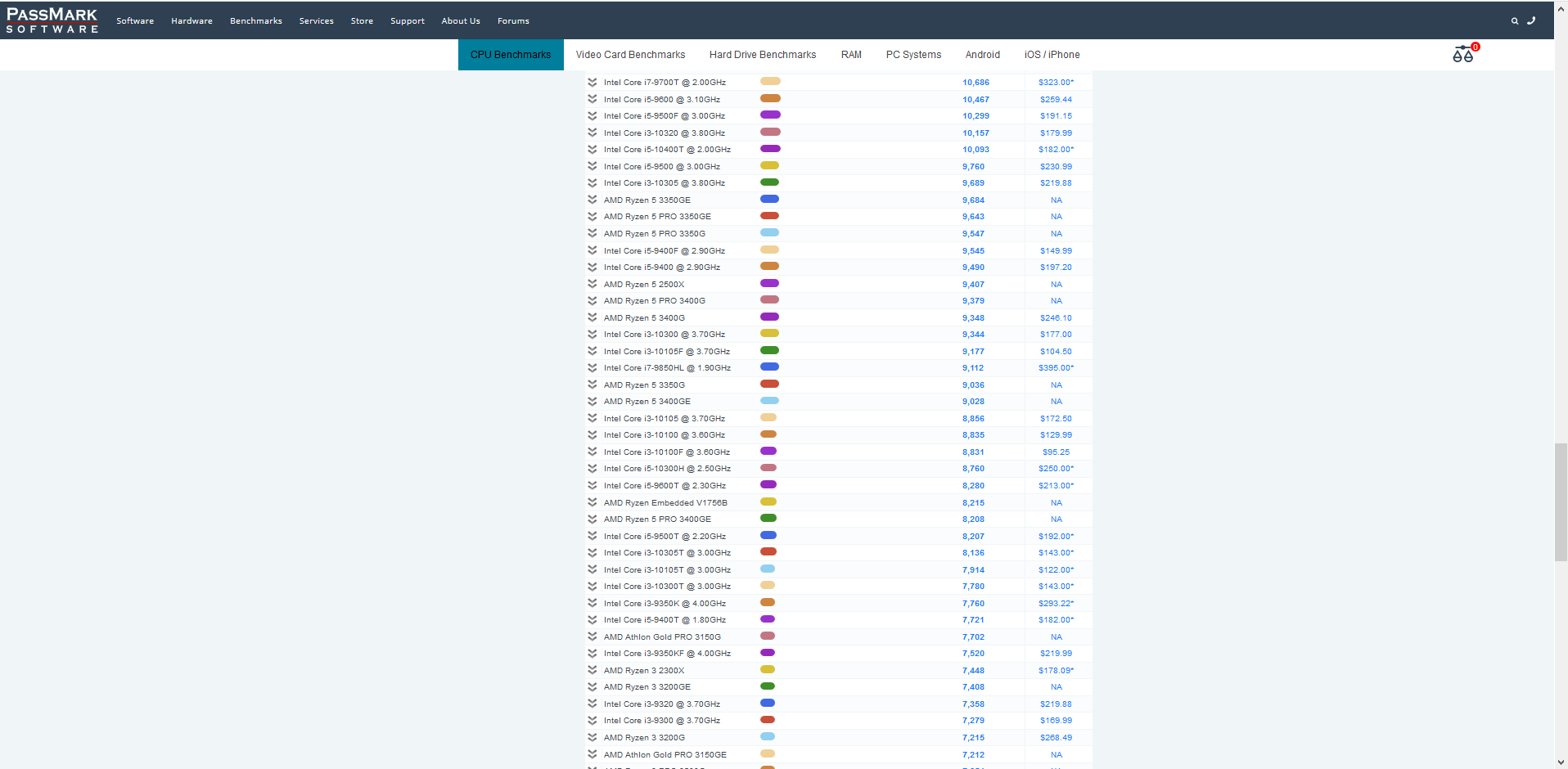
Task: Click the $104.50 price for i3-10105F
Action: point(1056,352)
